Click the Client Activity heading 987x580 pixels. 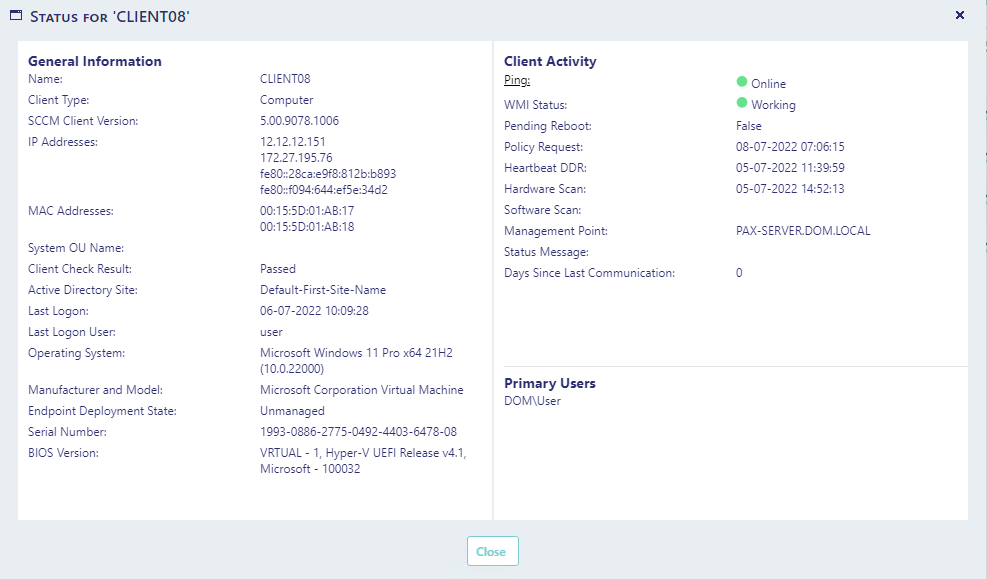tap(550, 61)
